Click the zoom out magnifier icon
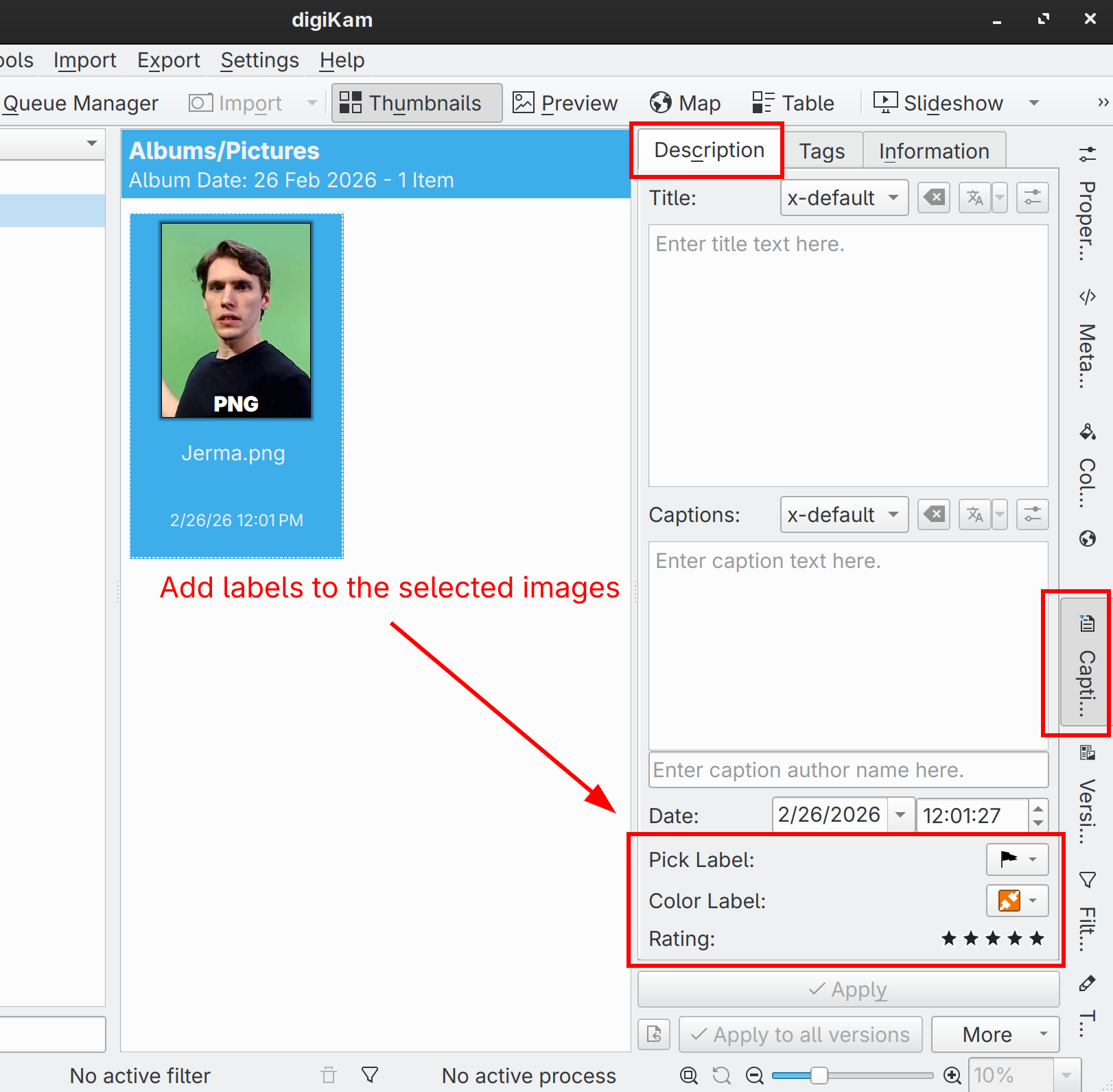This screenshot has width=1113, height=1092. pyautogui.click(x=755, y=1075)
